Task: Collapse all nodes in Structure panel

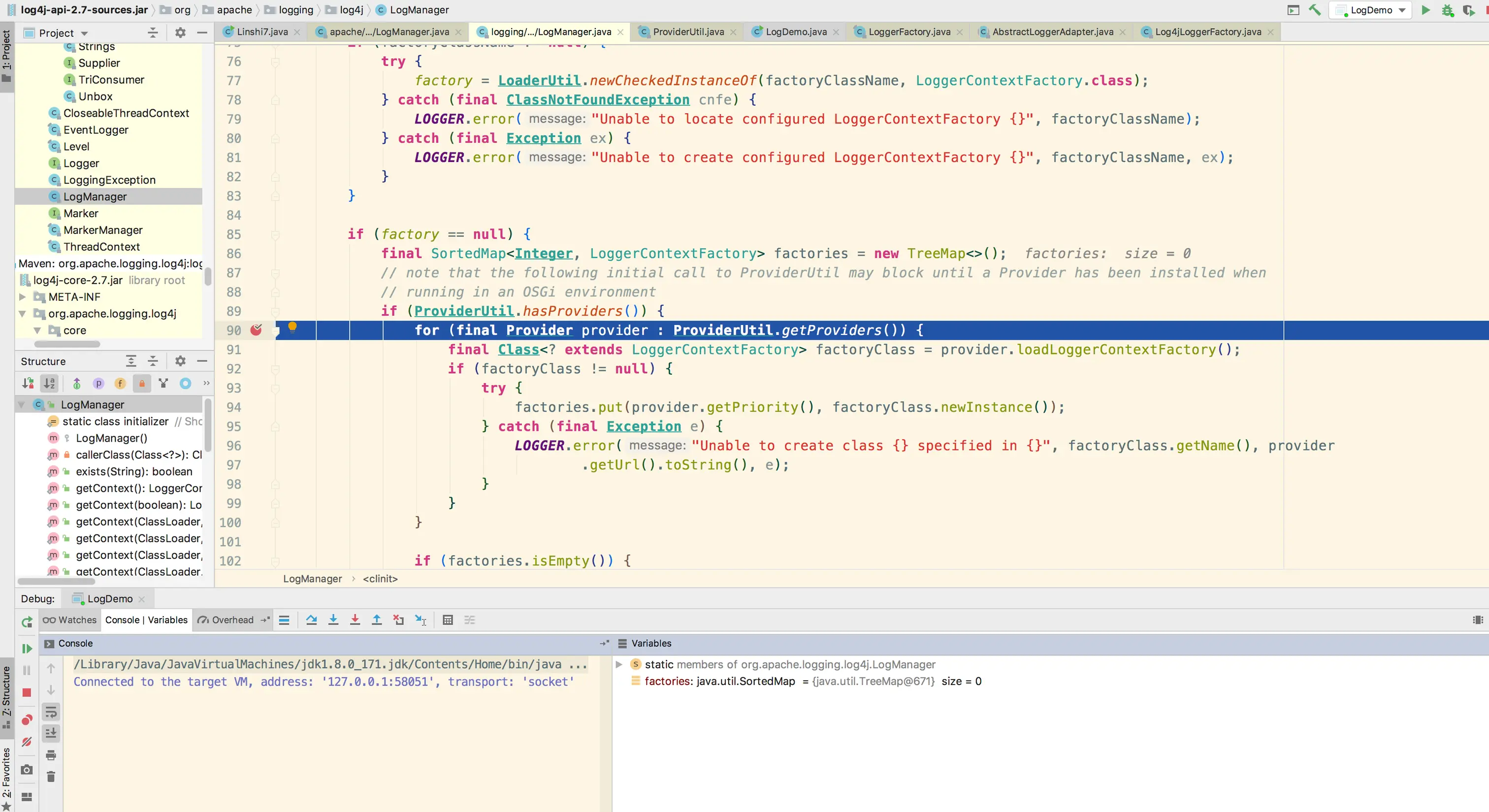Action: click(153, 361)
